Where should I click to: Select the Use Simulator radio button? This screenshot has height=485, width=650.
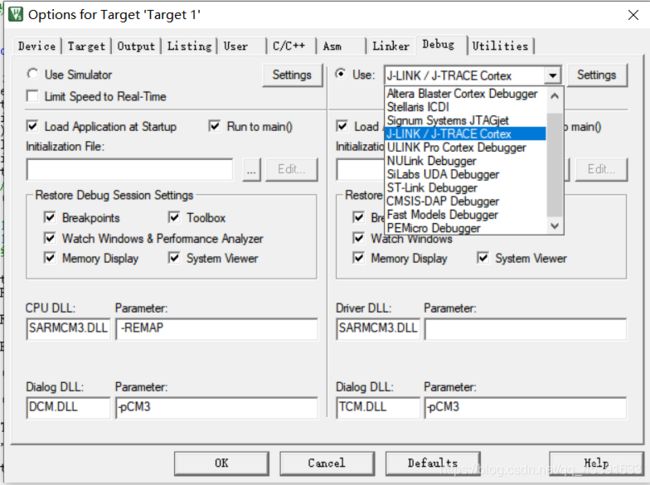pos(33,74)
